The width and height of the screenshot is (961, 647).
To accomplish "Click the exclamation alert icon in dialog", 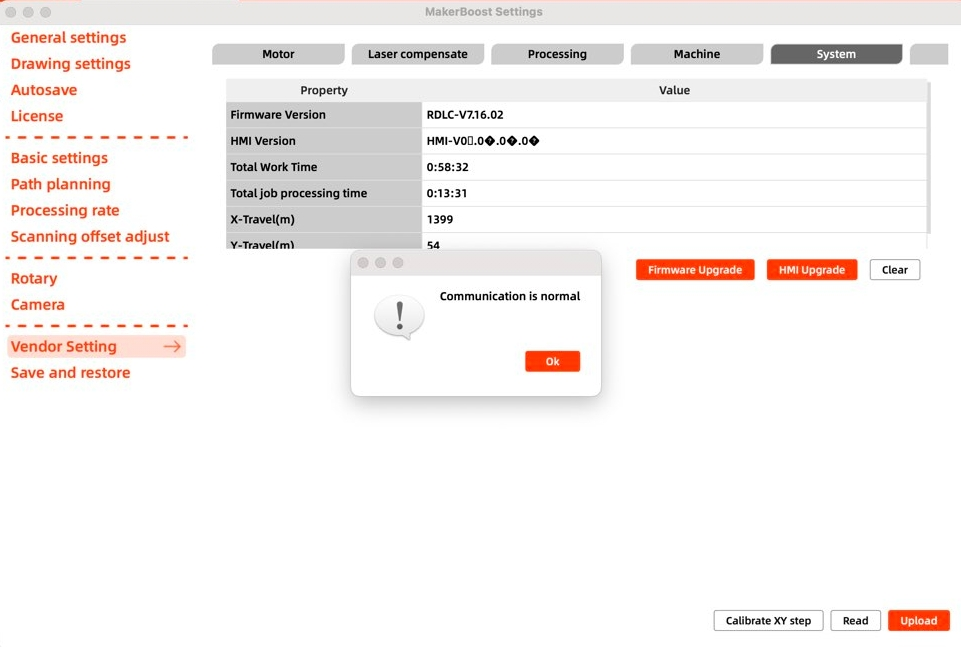I will click(400, 316).
